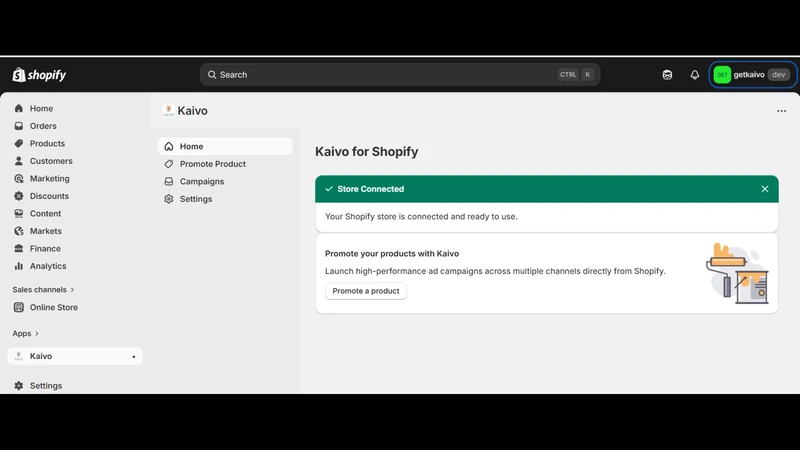The height and width of the screenshot is (450, 800).
Task: Open the sidekick assistant icon in top bar
Action: click(x=667, y=75)
